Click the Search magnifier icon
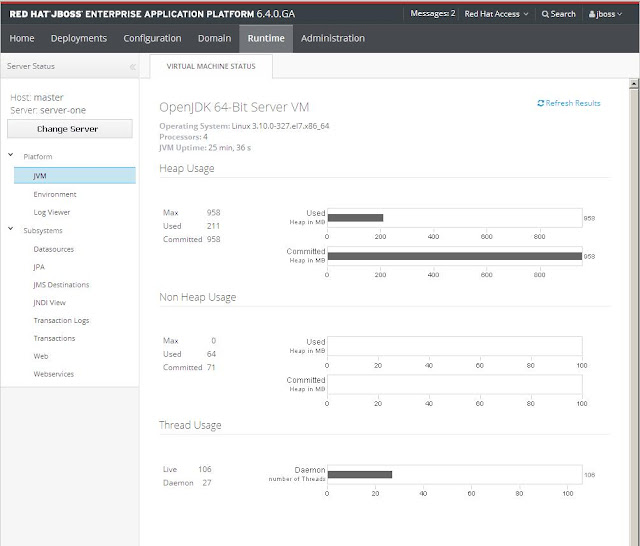 click(x=545, y=14)
